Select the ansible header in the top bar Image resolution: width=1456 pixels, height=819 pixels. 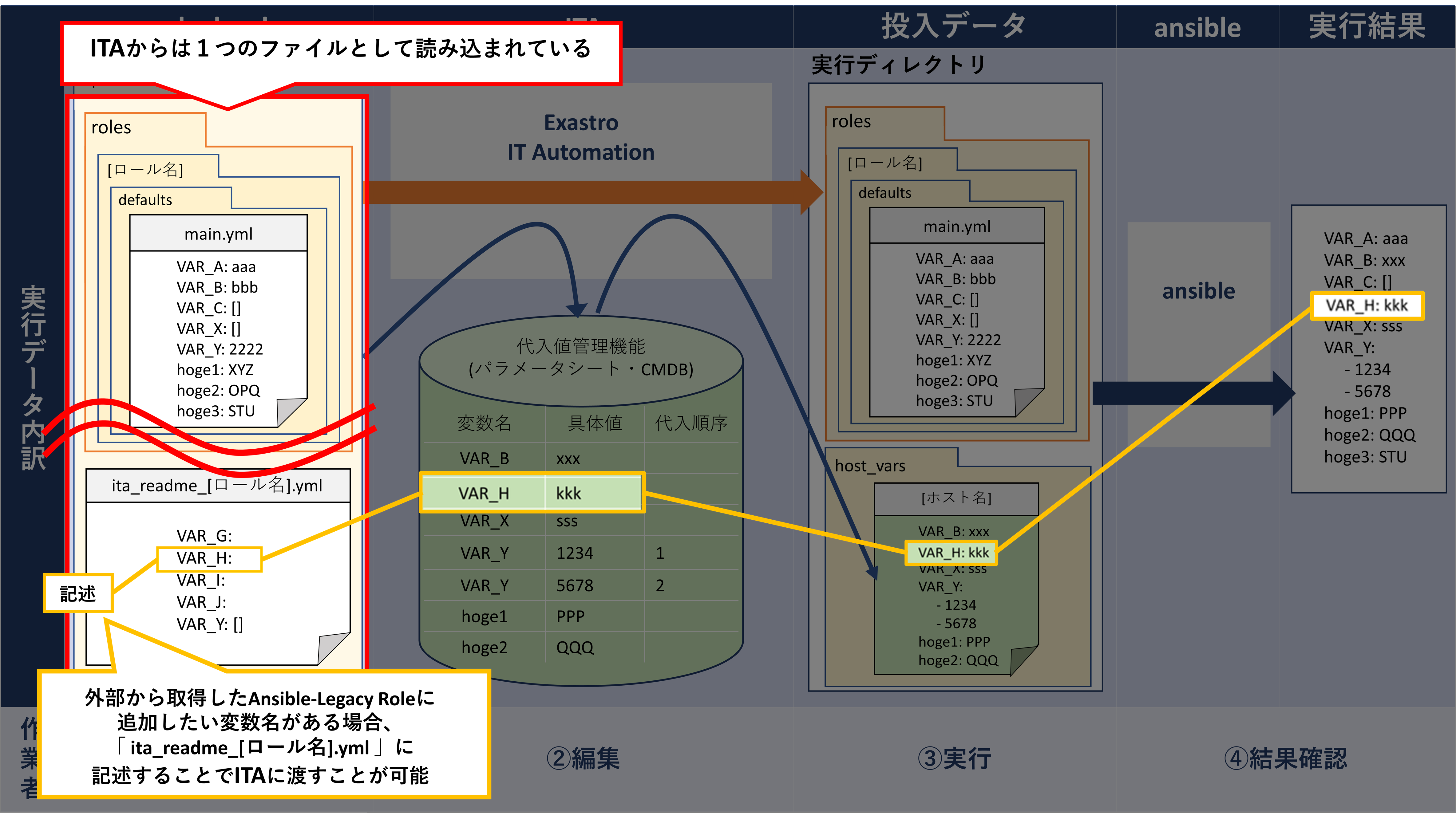[1197, 28]
